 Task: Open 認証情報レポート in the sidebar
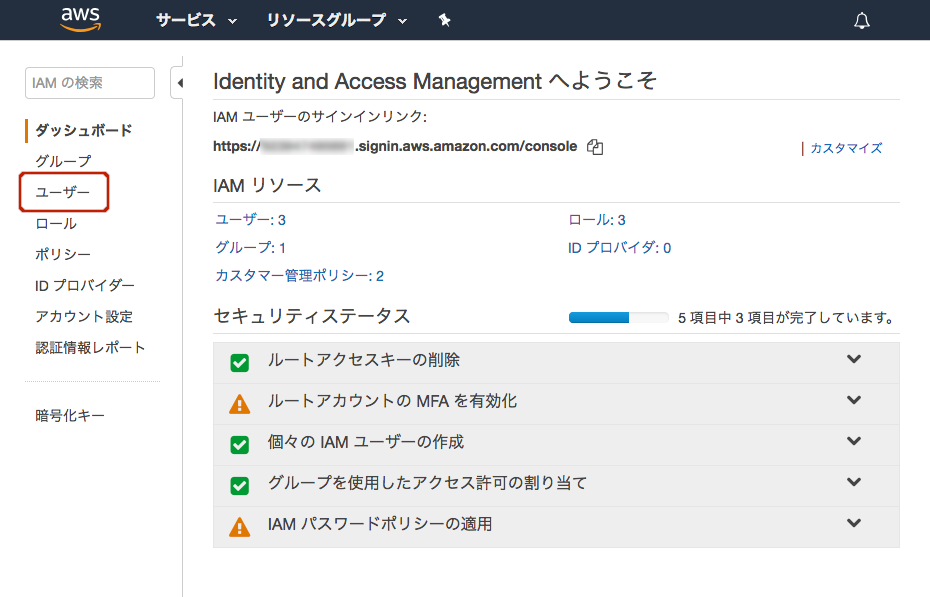pyautogui.click(x=90, y=347)
